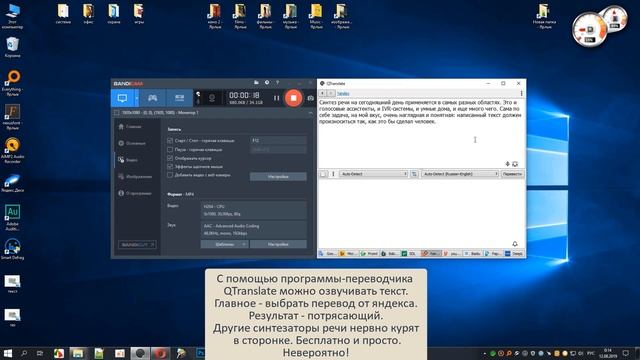Toggle Отображать курсор checkbox
The image size is (640, 360).
(170, 158)
